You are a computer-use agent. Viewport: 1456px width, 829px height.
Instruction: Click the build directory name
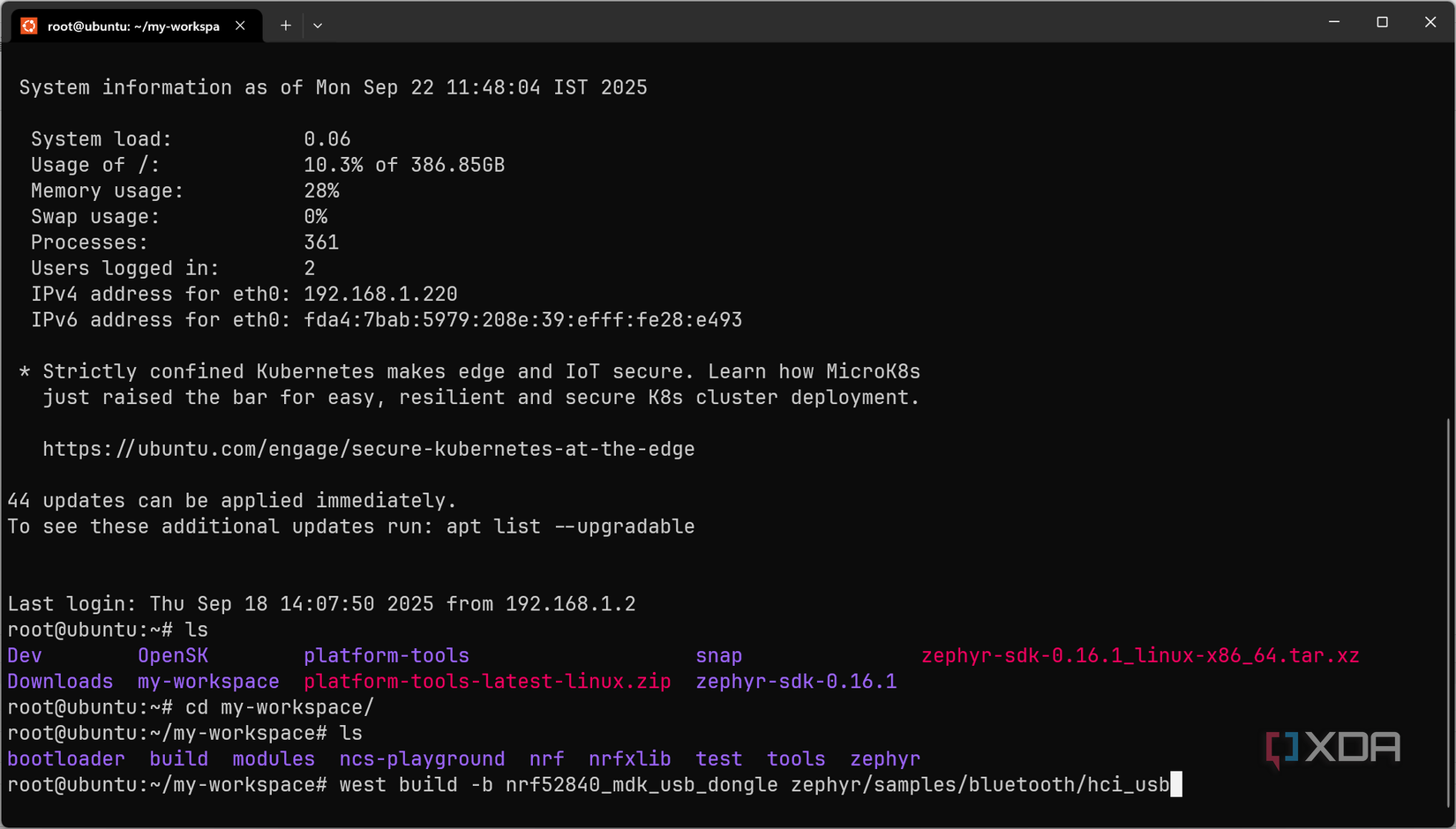[x=179, y=759]
